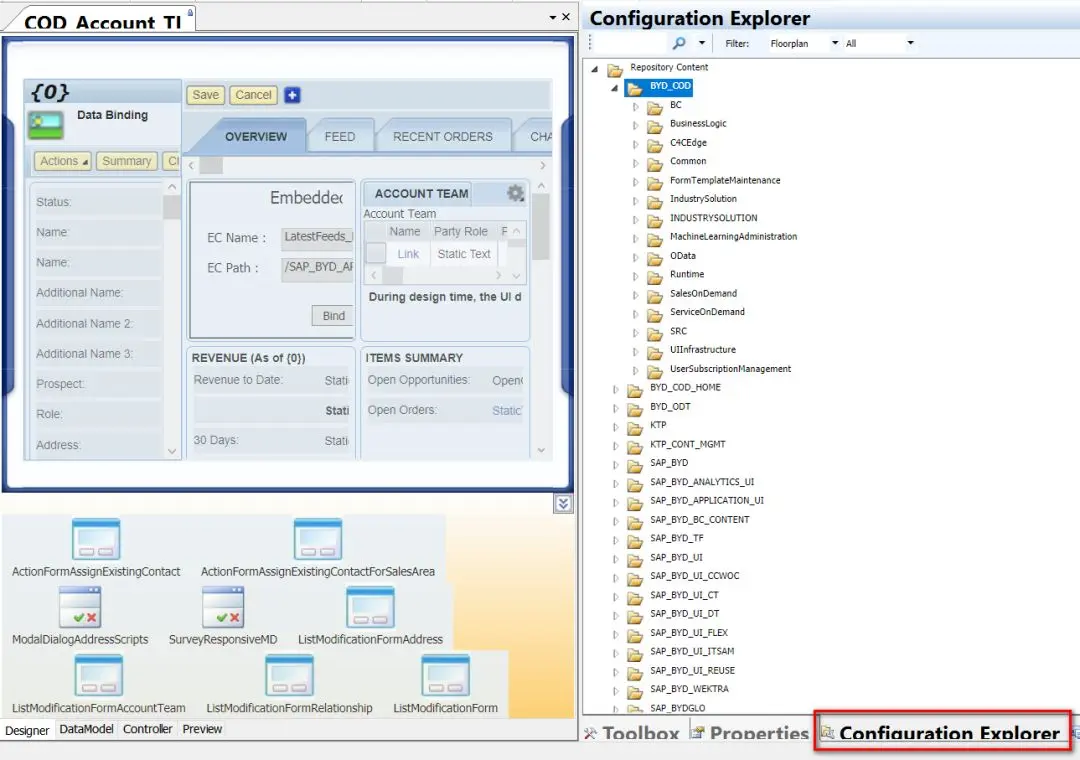Tick the Account Team row checkbox

pos(375,253)
